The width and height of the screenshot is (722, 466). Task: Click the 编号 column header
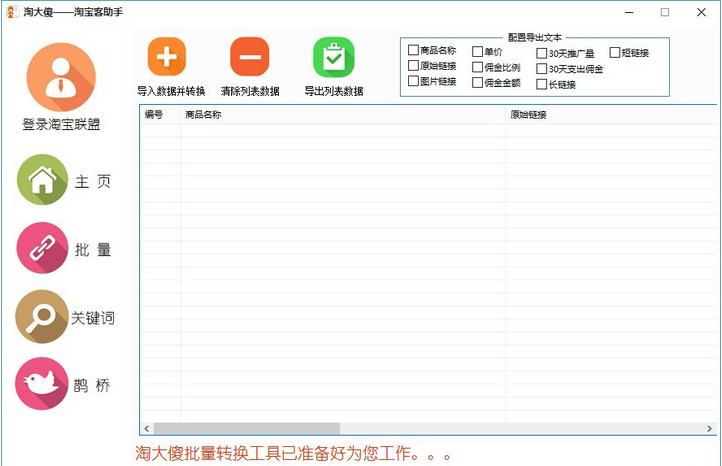click(x=160, y=115)
